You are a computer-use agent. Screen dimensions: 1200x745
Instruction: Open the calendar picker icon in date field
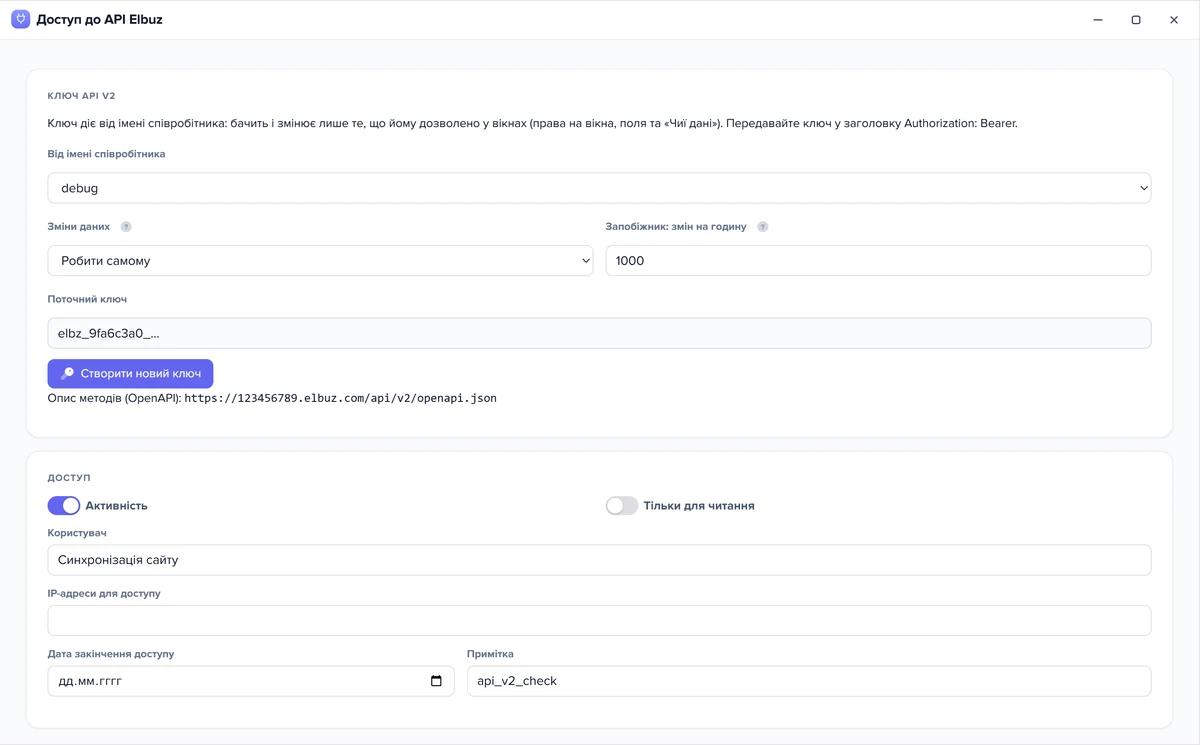436,681
